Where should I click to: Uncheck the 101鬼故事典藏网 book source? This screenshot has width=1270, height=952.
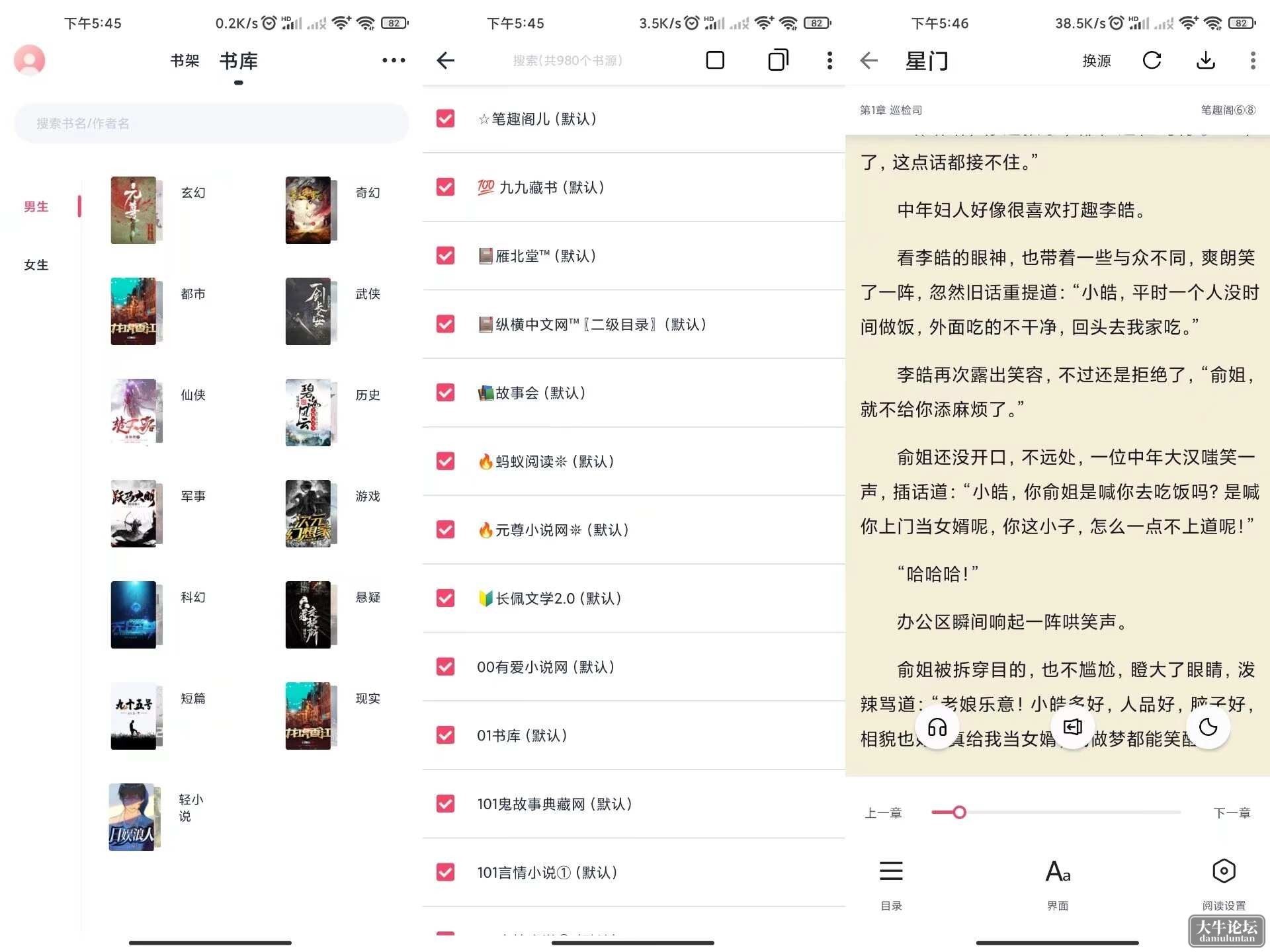(x=446, y=804)
